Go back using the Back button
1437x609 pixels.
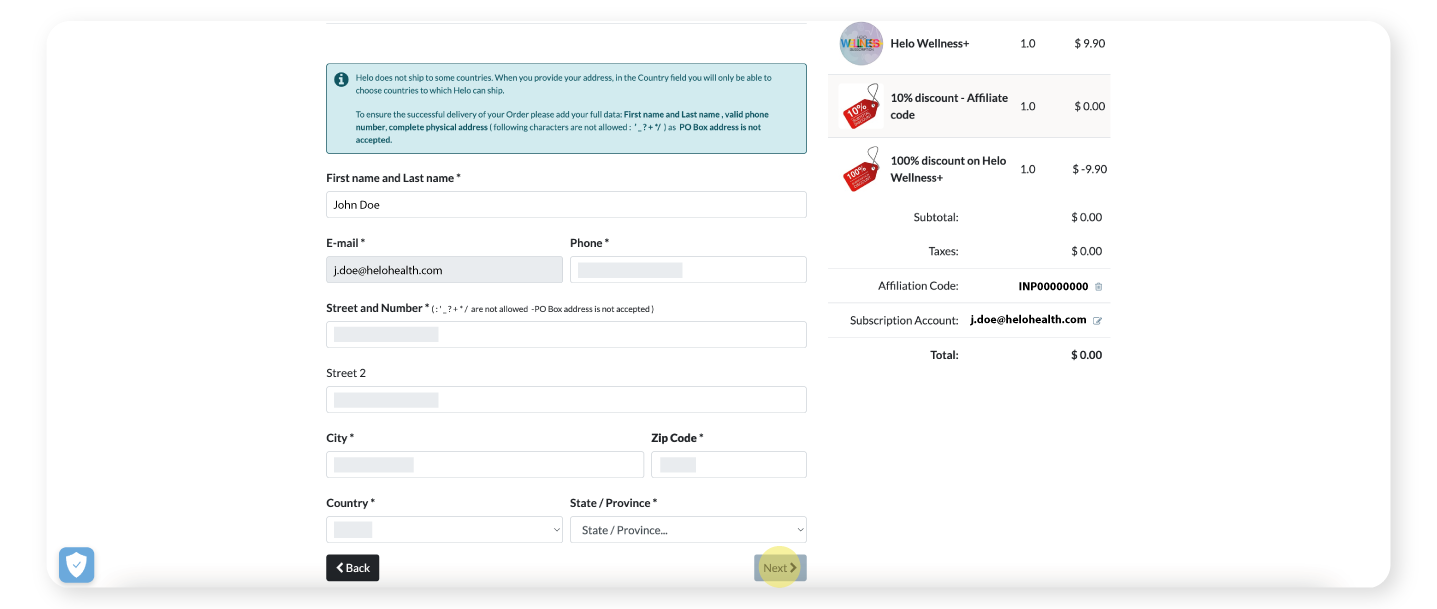click(352, 568)
